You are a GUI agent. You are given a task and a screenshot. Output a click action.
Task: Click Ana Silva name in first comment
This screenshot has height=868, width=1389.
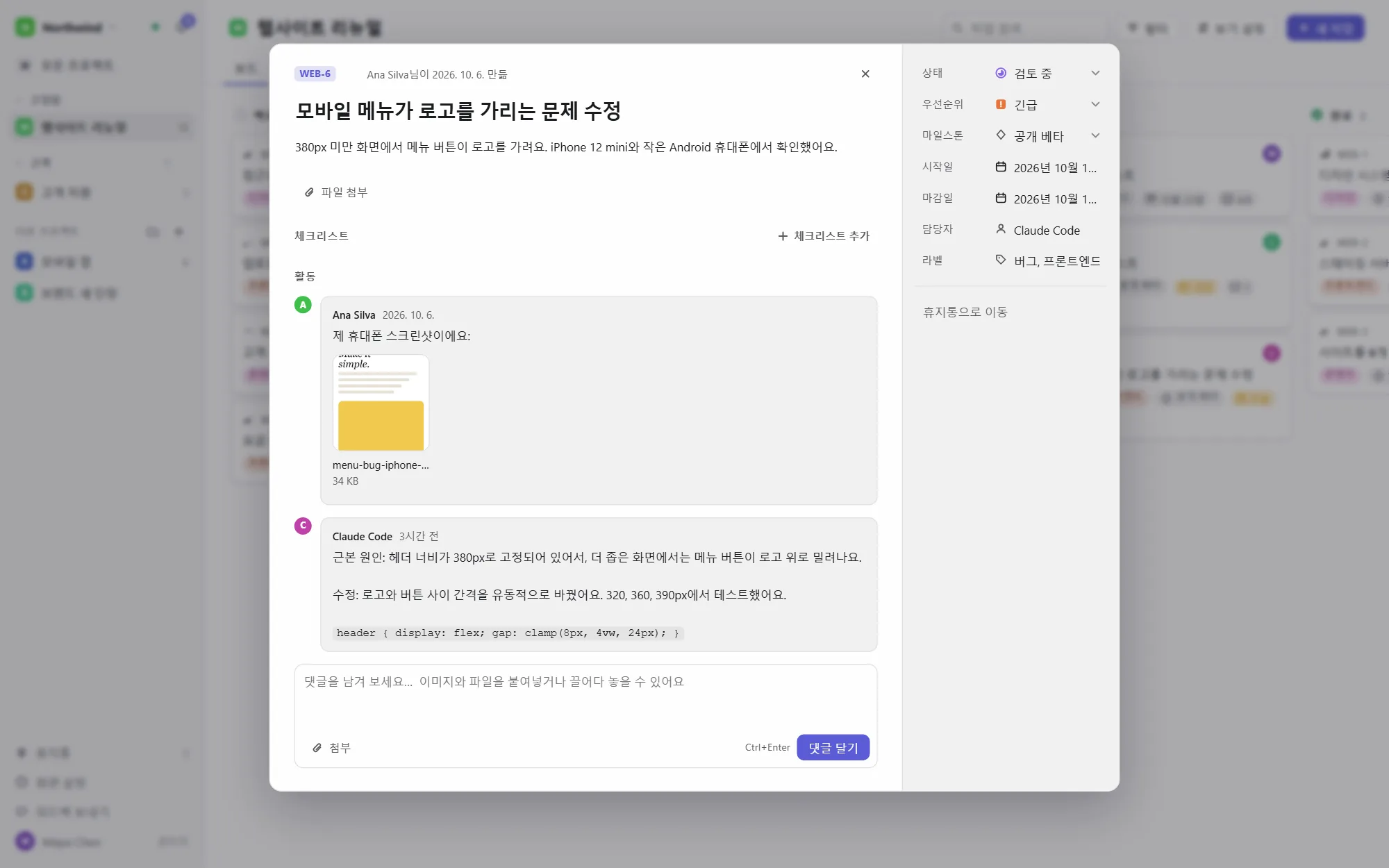(x=354, y=315)
